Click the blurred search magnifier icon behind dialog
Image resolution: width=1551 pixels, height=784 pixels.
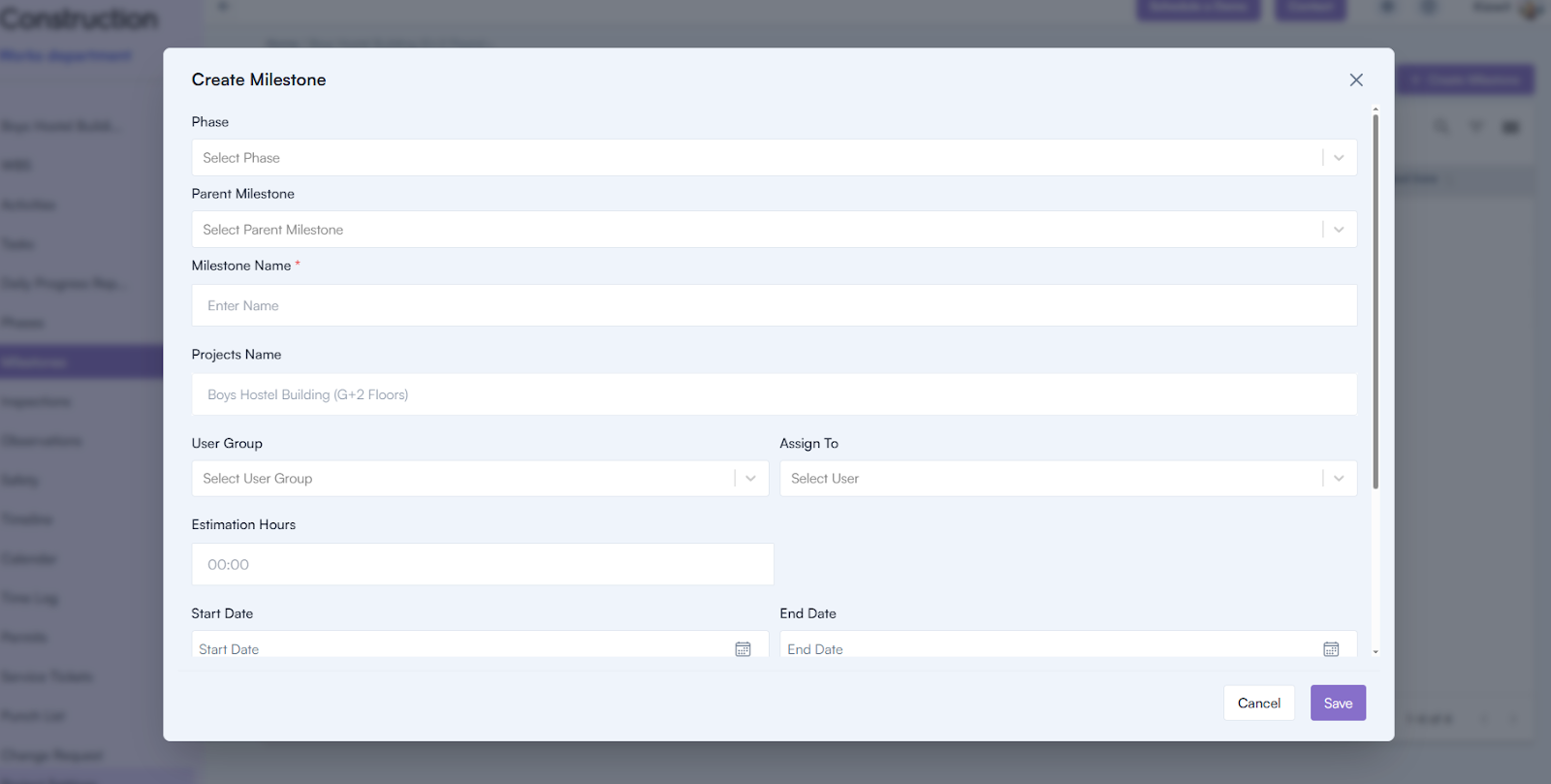click(x=1441, y=127)
